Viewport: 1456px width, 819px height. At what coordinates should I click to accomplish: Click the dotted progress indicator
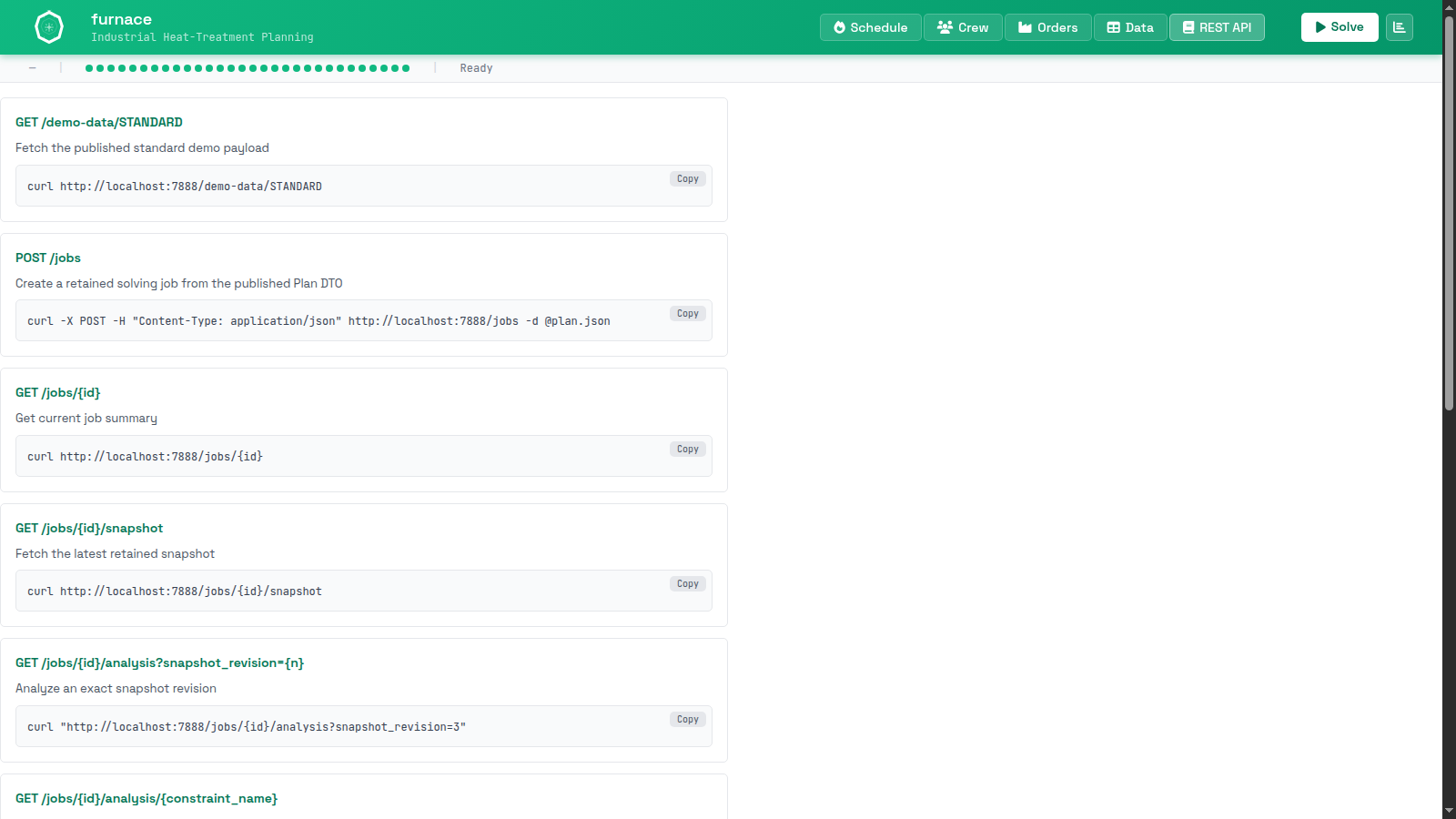(x=248, y=68)
